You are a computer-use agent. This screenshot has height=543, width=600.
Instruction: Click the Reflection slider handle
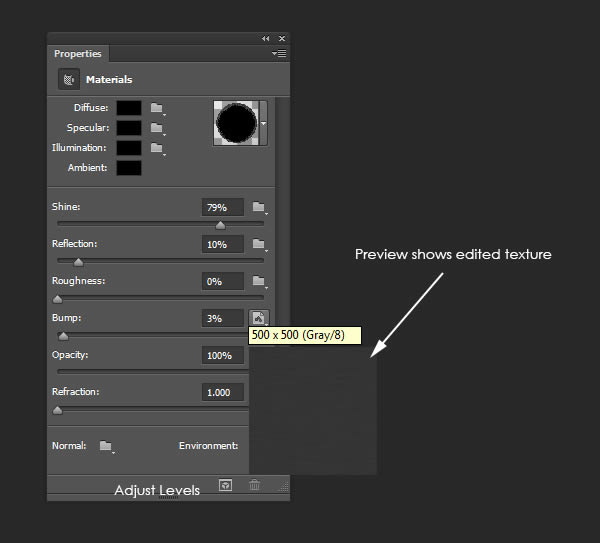coord(78,262)
